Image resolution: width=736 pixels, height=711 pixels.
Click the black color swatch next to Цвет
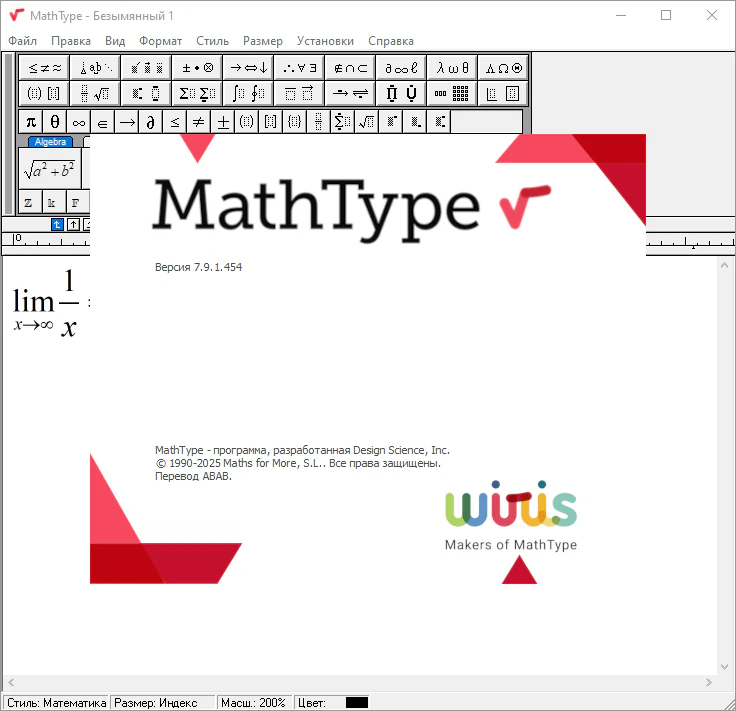click(357, 703)
